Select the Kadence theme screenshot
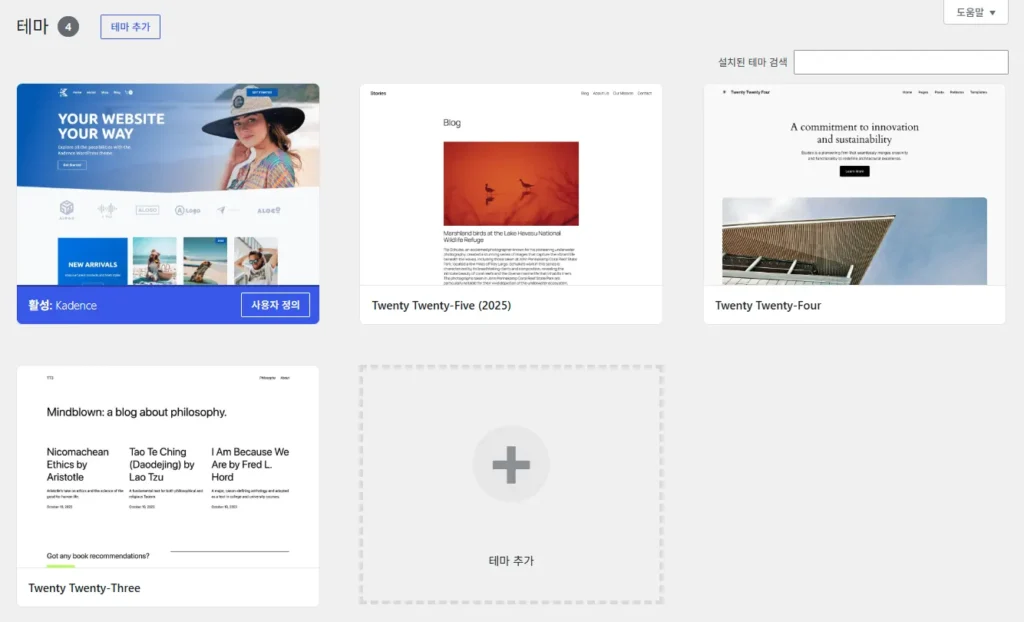The image size is (1024, 622). 168,184
